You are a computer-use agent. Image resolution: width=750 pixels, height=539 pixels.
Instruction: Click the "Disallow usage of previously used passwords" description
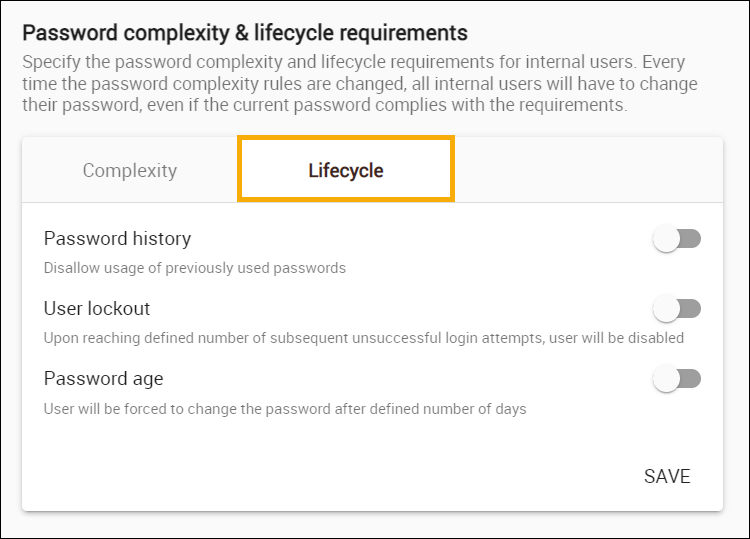click(x=195, y=268)
